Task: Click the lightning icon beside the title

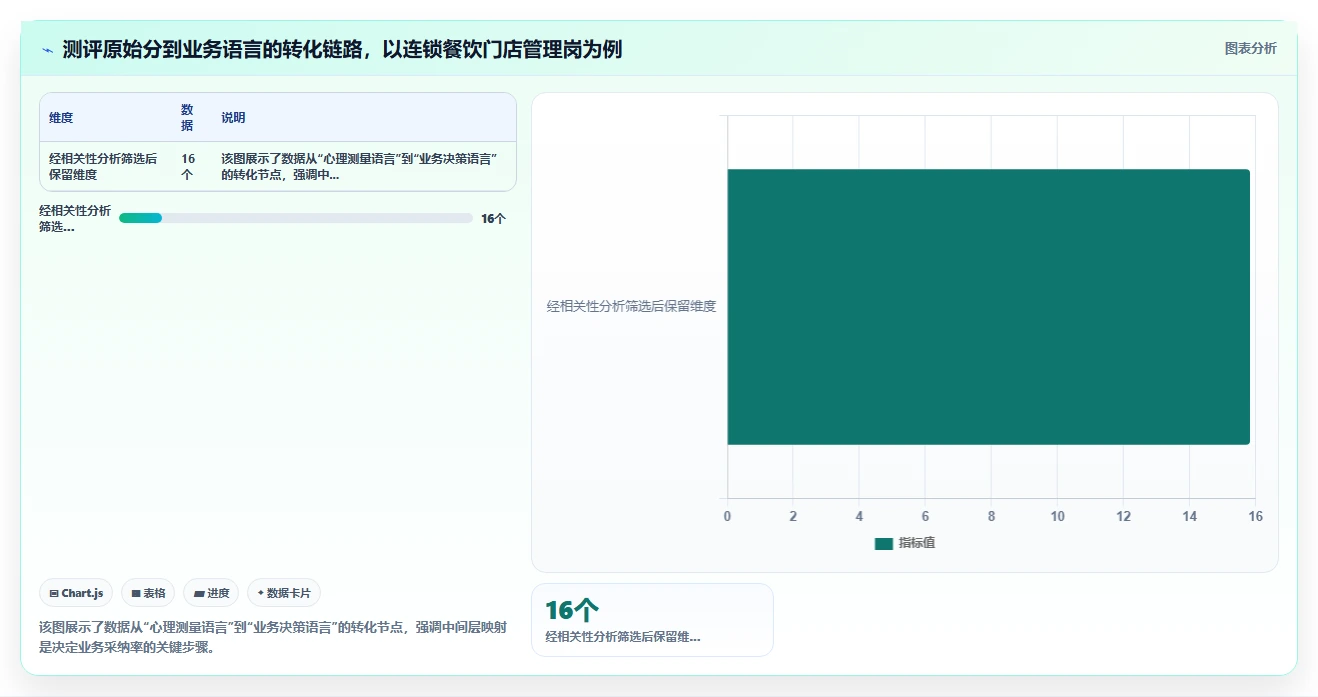Action: [x=47, y=50]
